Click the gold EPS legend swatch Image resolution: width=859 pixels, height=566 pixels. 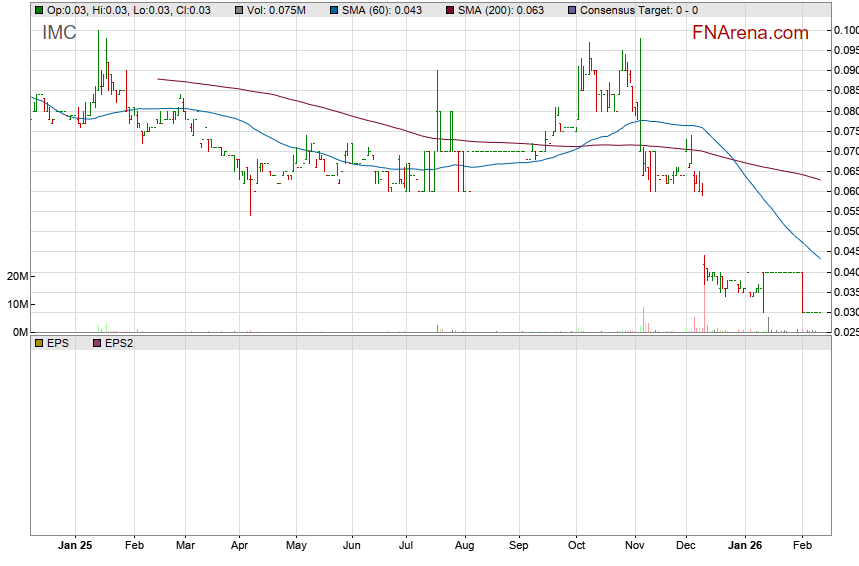(x=38, y=343)
